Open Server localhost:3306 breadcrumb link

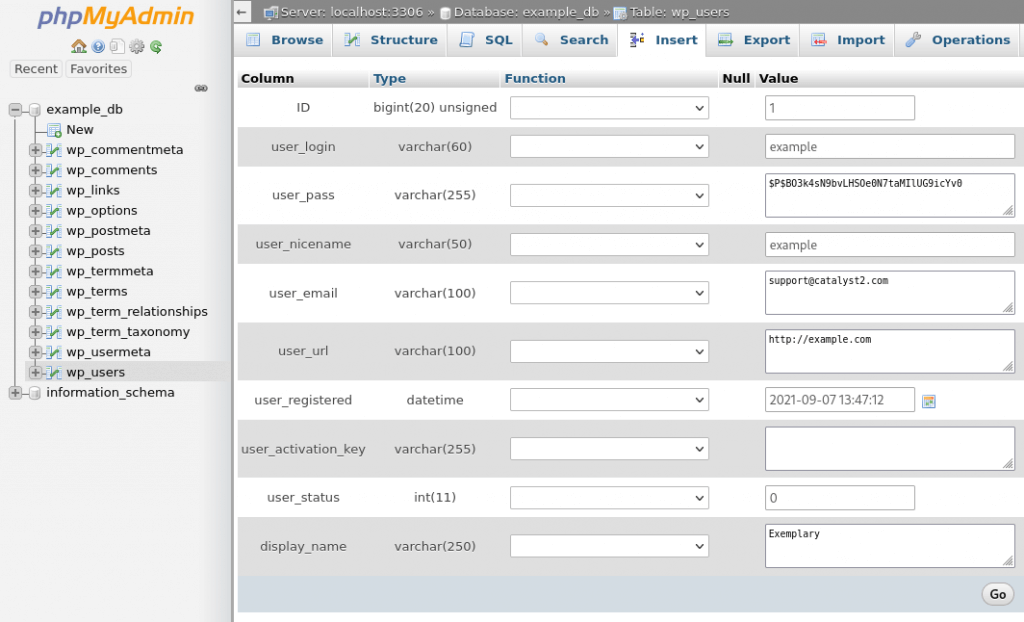(x=351, y=12)
